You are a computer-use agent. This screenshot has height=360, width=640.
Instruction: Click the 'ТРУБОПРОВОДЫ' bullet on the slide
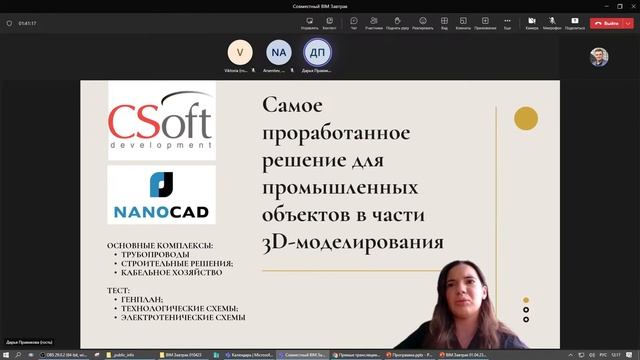click(155, 255)
